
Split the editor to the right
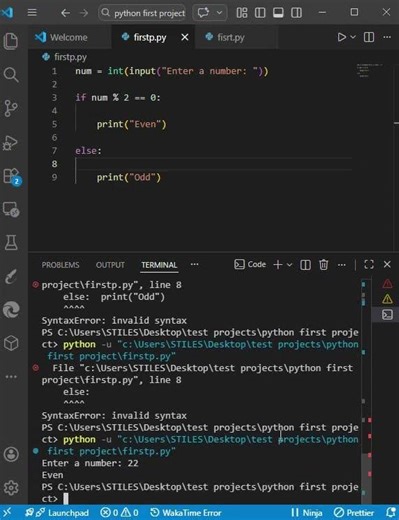click(x=369, y=37)
